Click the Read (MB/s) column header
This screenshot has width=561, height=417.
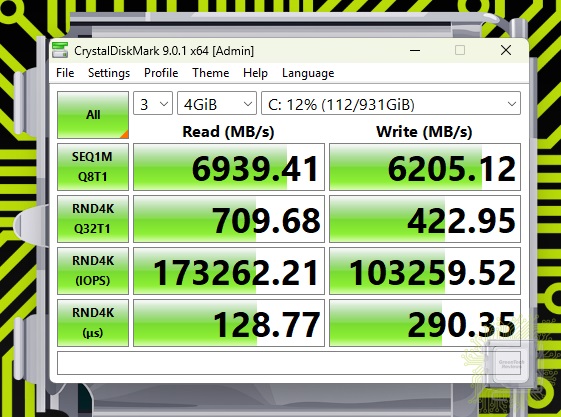pyautogui.click(x=228, y=132)
